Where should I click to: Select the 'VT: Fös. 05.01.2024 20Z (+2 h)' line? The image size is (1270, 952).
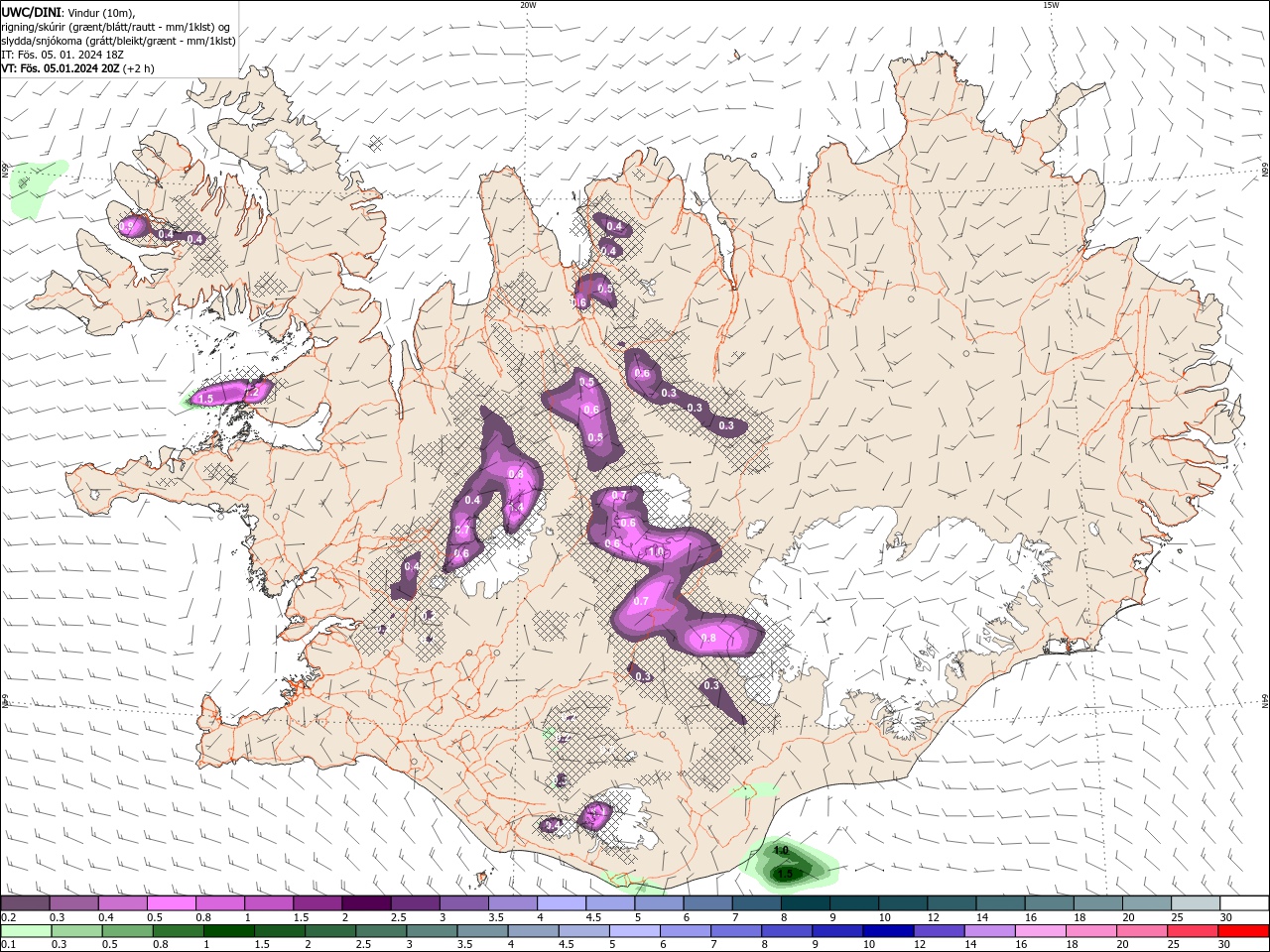[x=77, y=68]
